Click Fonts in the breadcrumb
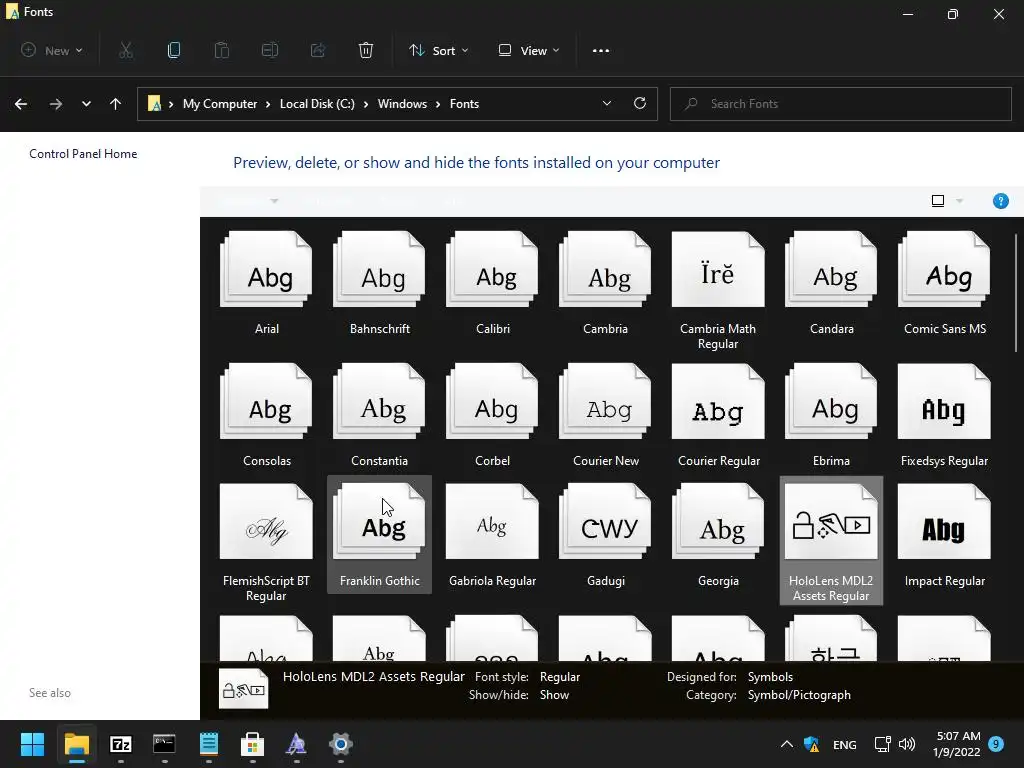 (x=464, y=104)
